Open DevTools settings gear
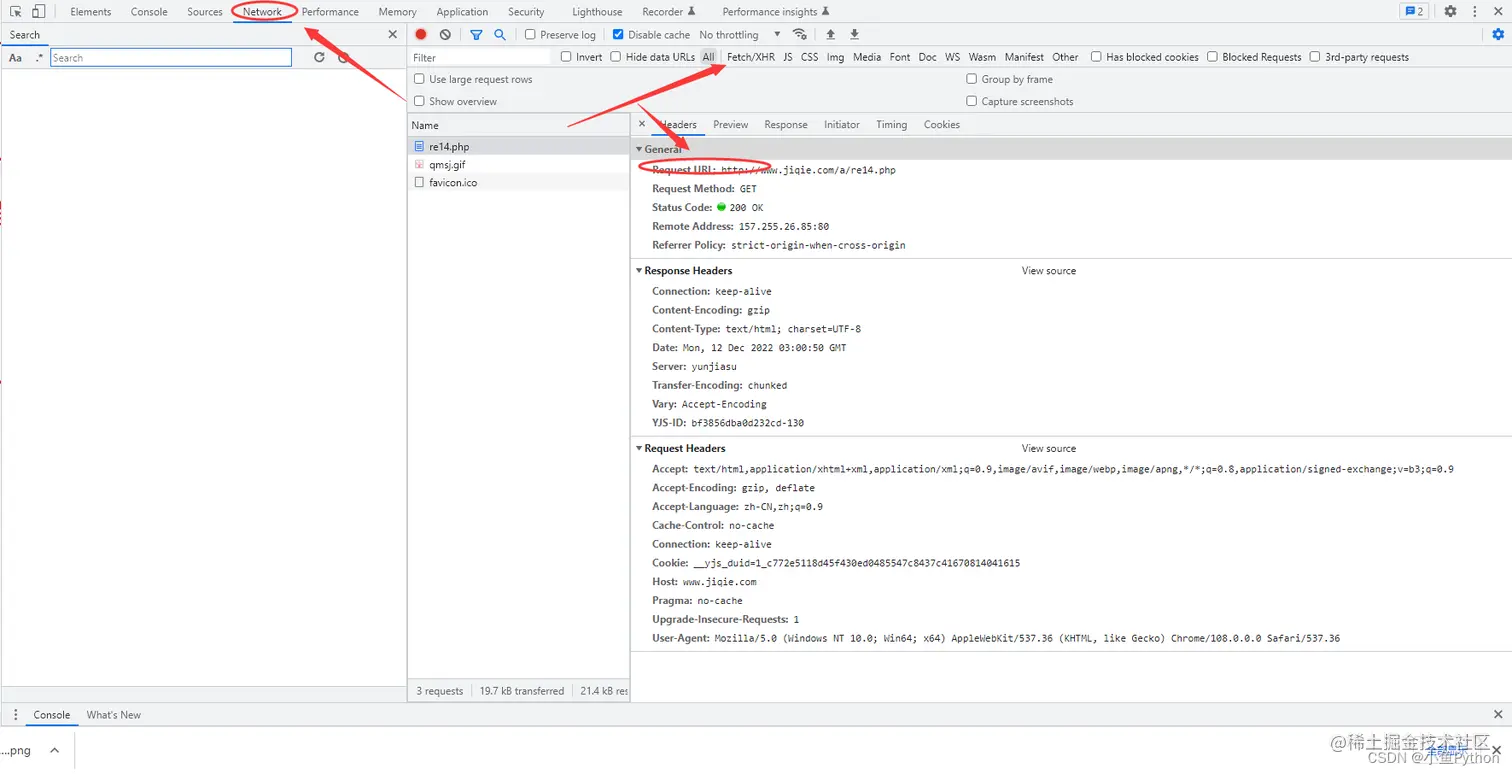 pos(1450,12)
